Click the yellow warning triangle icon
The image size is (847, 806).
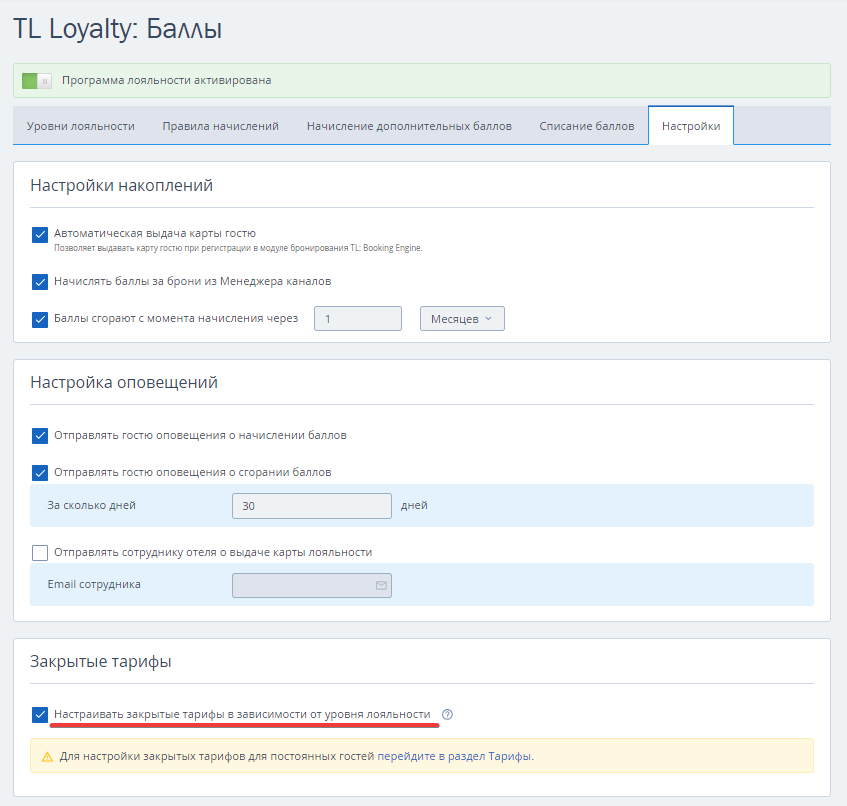pos(48,757)
